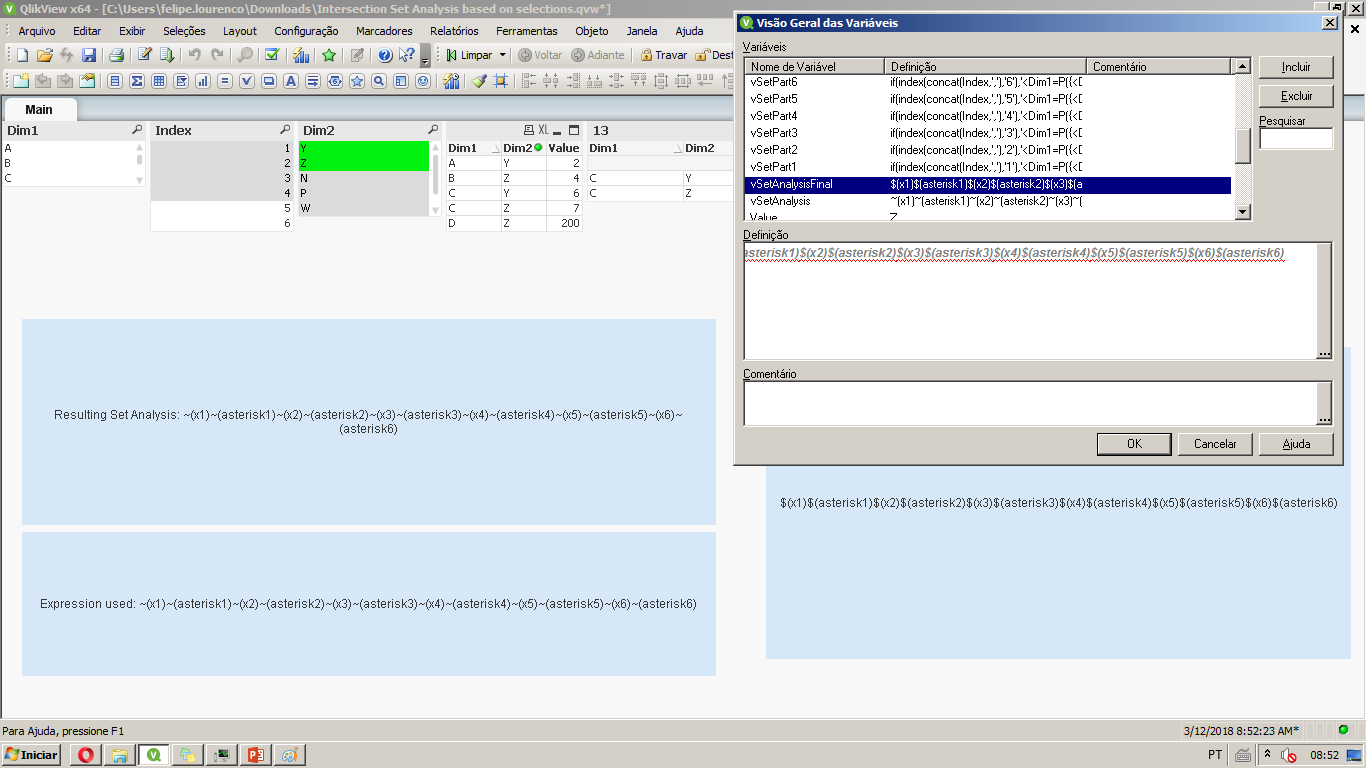1366x768 pixels.
Task: Switch to the Main sheet tab
Action: [39, 109]
